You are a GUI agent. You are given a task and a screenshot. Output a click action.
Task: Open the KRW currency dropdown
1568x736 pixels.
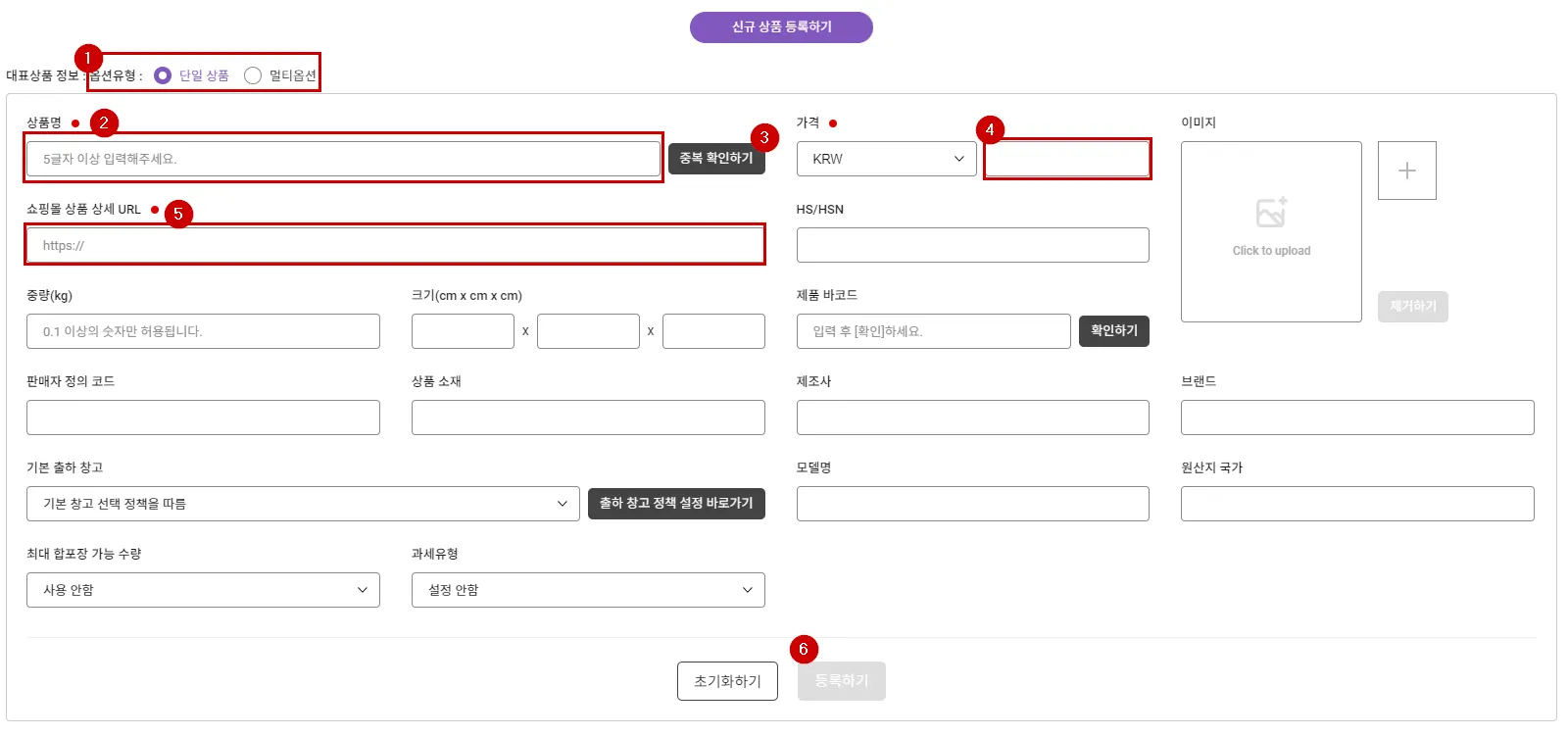[x=886, y=159]
